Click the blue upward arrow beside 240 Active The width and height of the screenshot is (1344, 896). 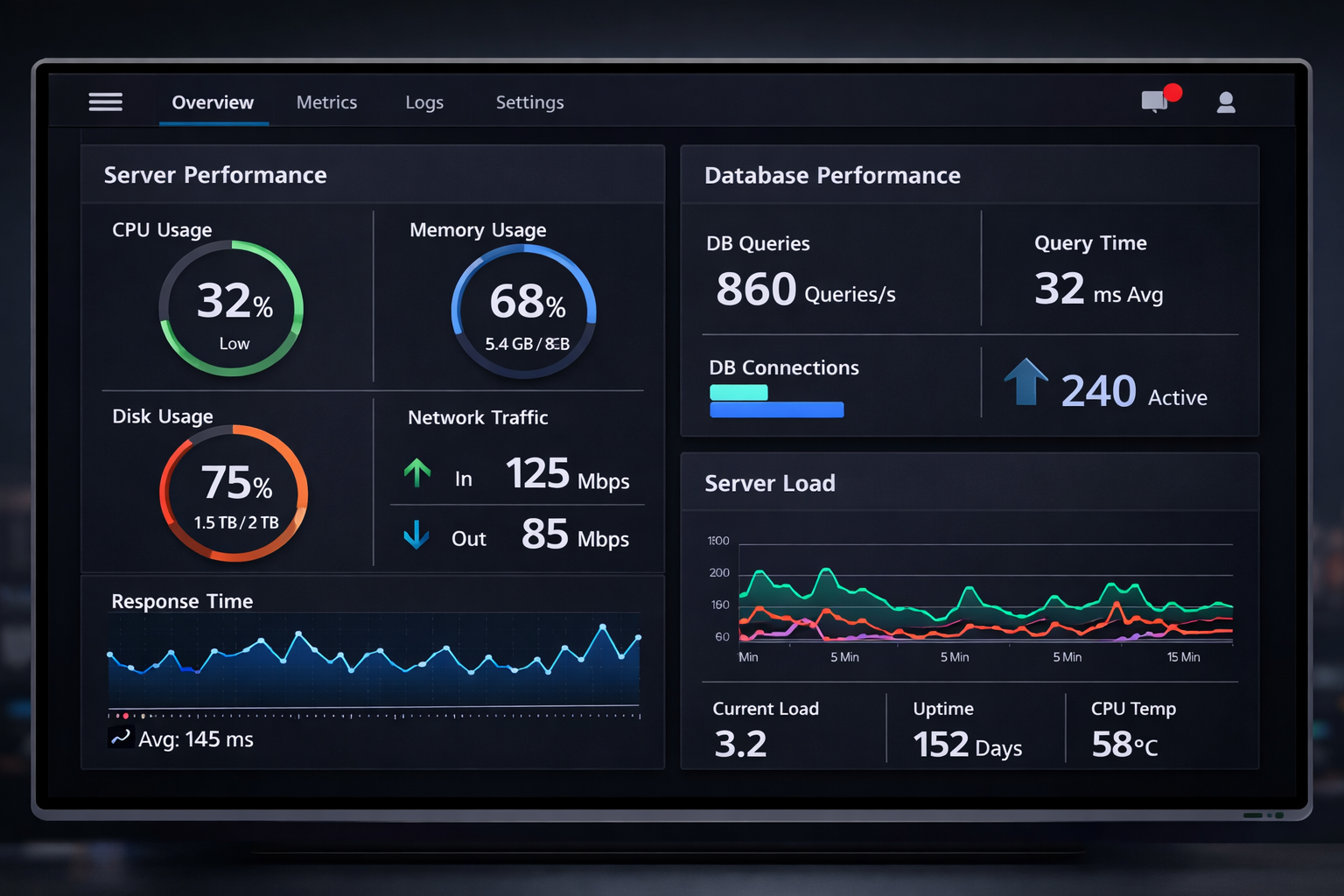click(x=1025, y=382)
